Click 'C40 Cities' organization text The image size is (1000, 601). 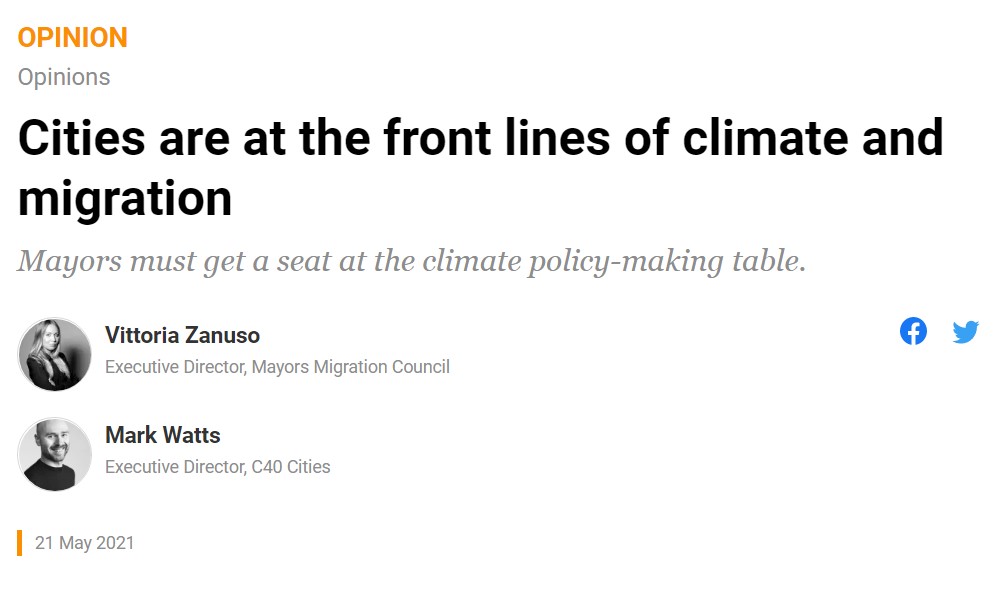point(291,467)
